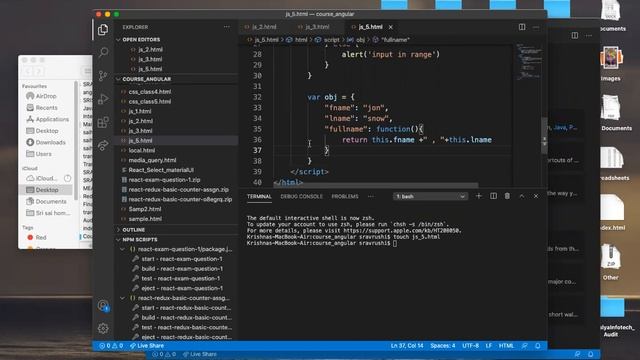Open the feedback icon in status bar

coord(524,346)
